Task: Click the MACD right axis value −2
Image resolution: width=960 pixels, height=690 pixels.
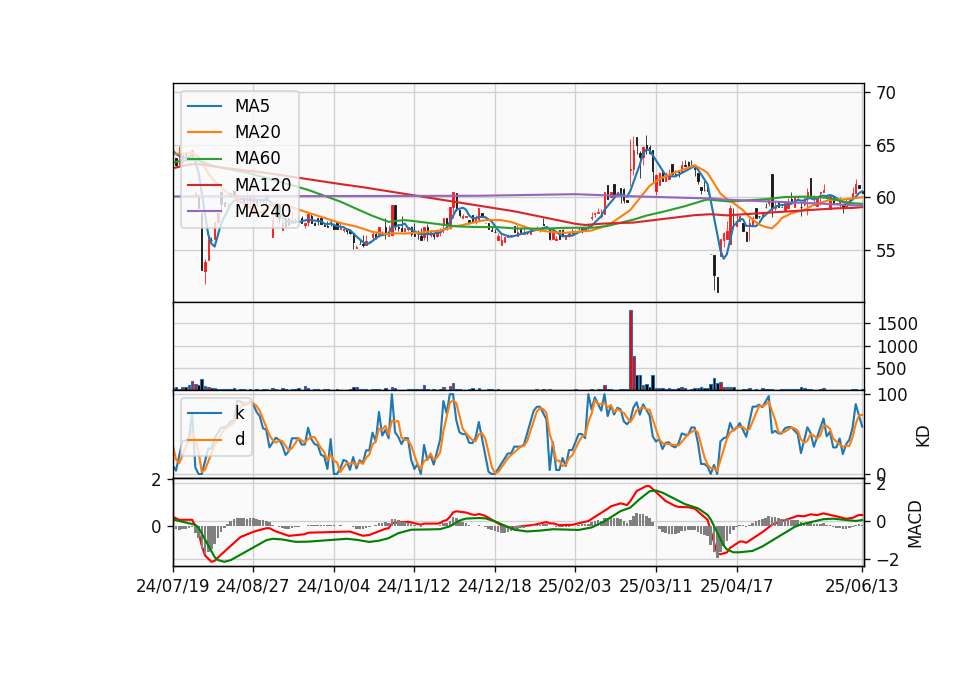Action: (x=886, y=560)
